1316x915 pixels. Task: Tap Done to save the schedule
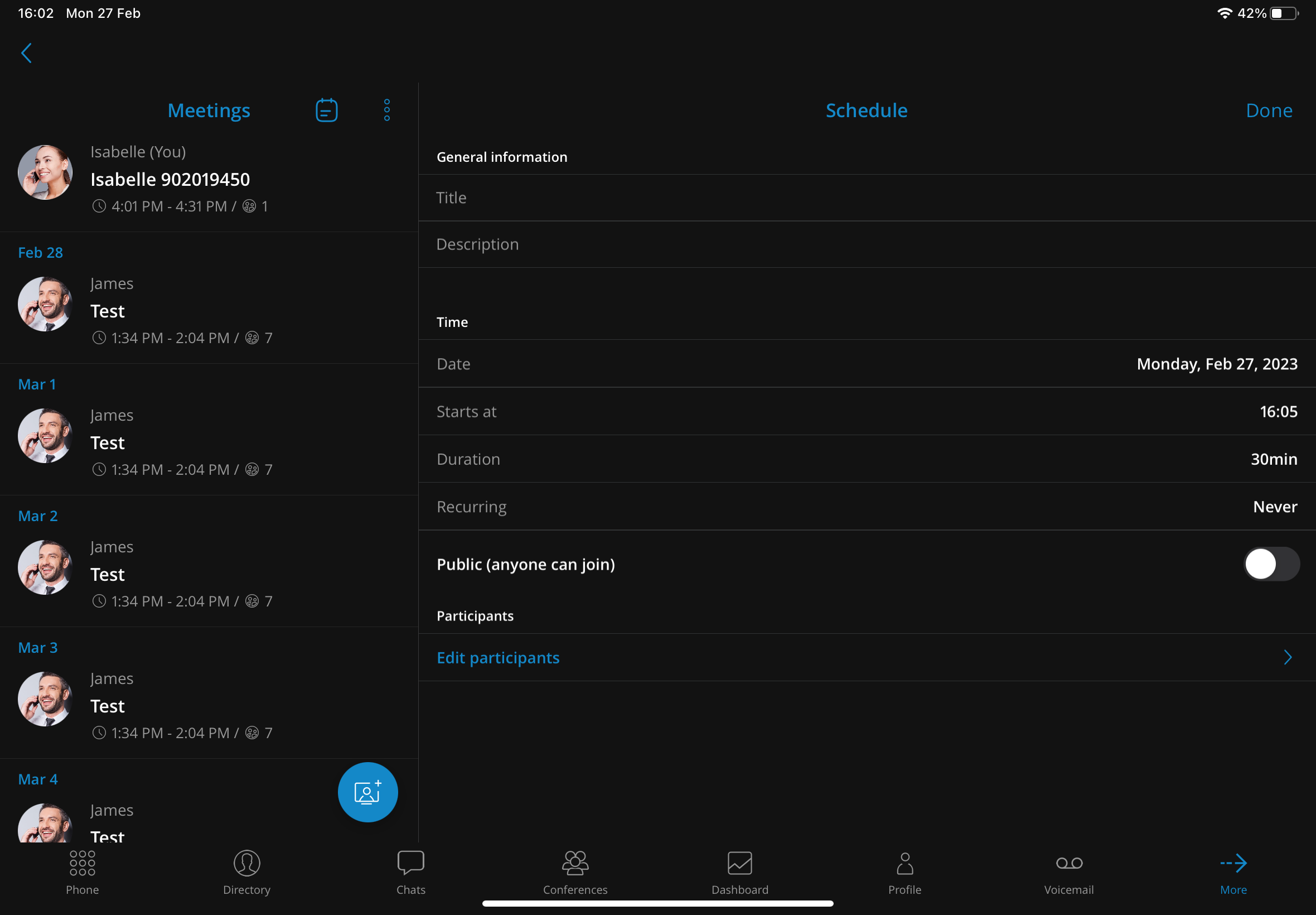point(1269,110)
